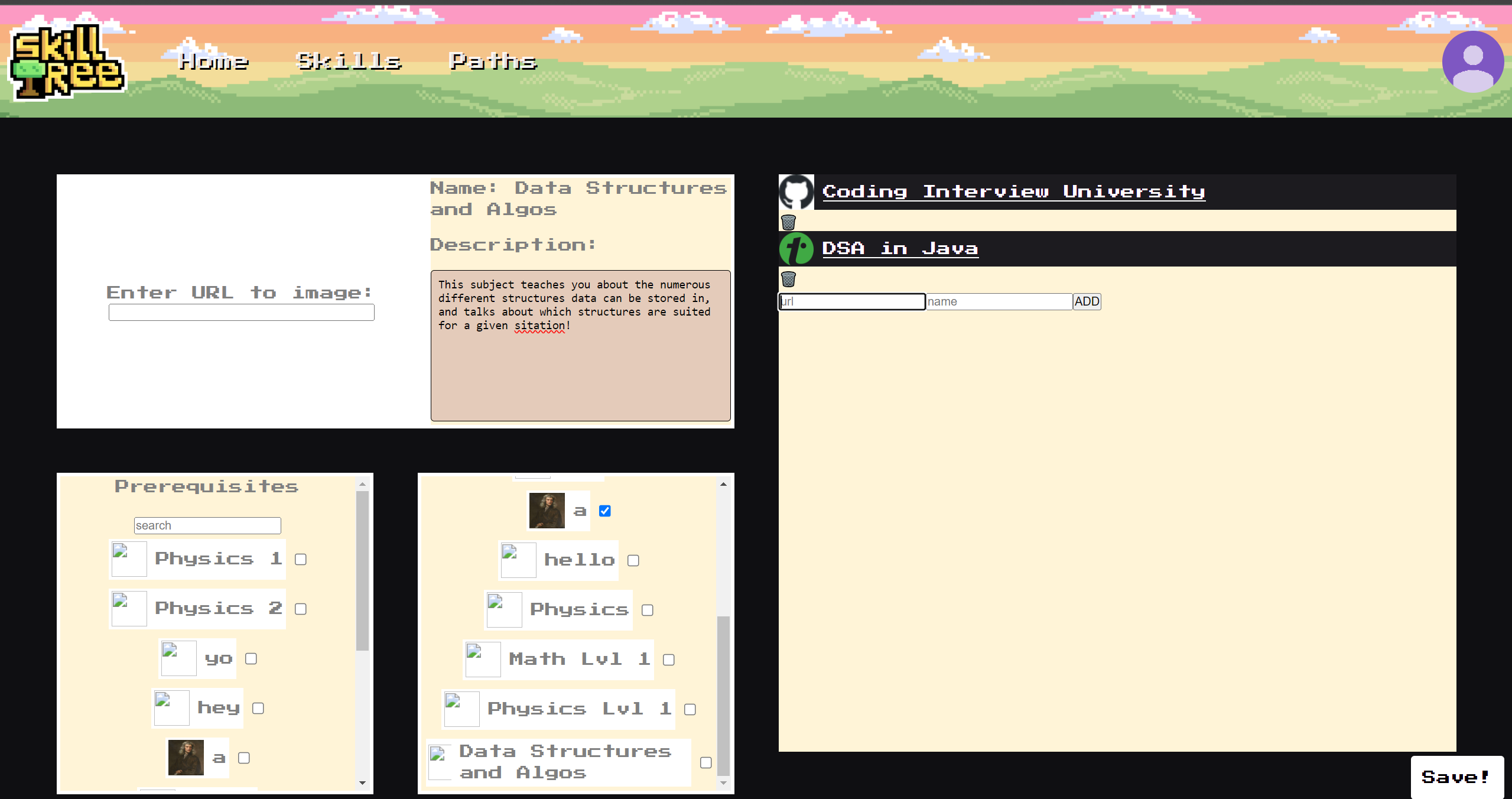Click GitHub icon beside Coding Interview University
Screen dimensions: 1512x799
(796, 191)
